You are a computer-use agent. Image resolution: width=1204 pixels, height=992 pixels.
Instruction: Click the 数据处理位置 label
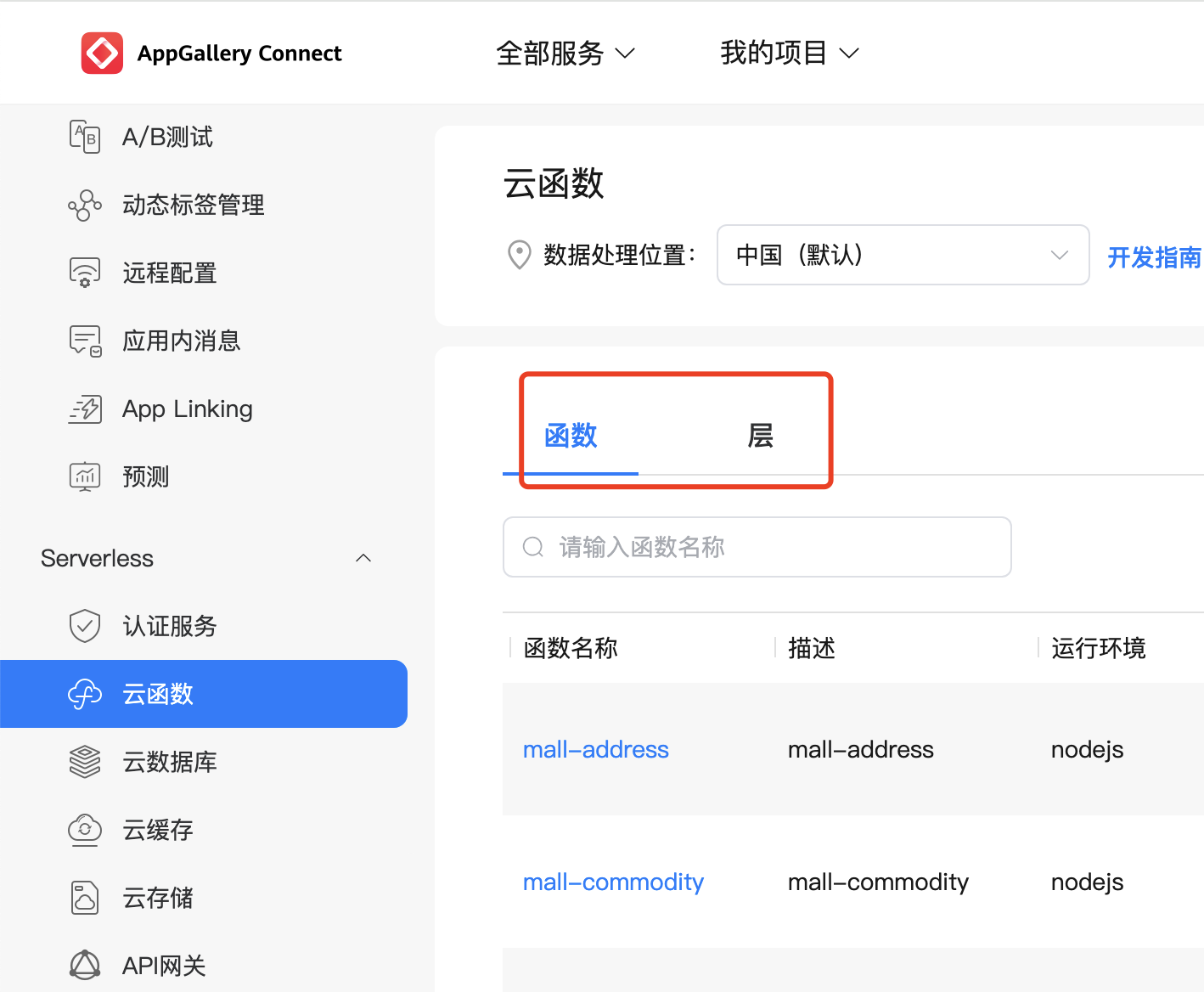(x=619, y=255)
